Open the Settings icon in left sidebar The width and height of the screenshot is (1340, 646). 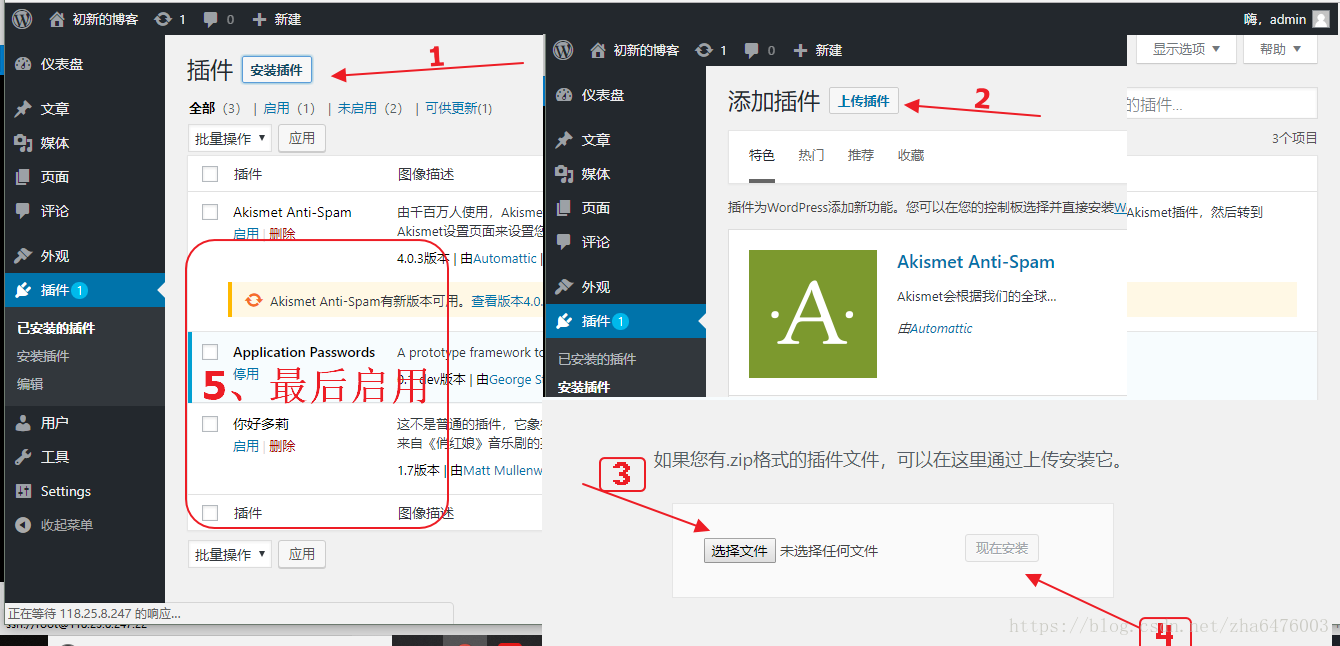(x=23, y=491)
